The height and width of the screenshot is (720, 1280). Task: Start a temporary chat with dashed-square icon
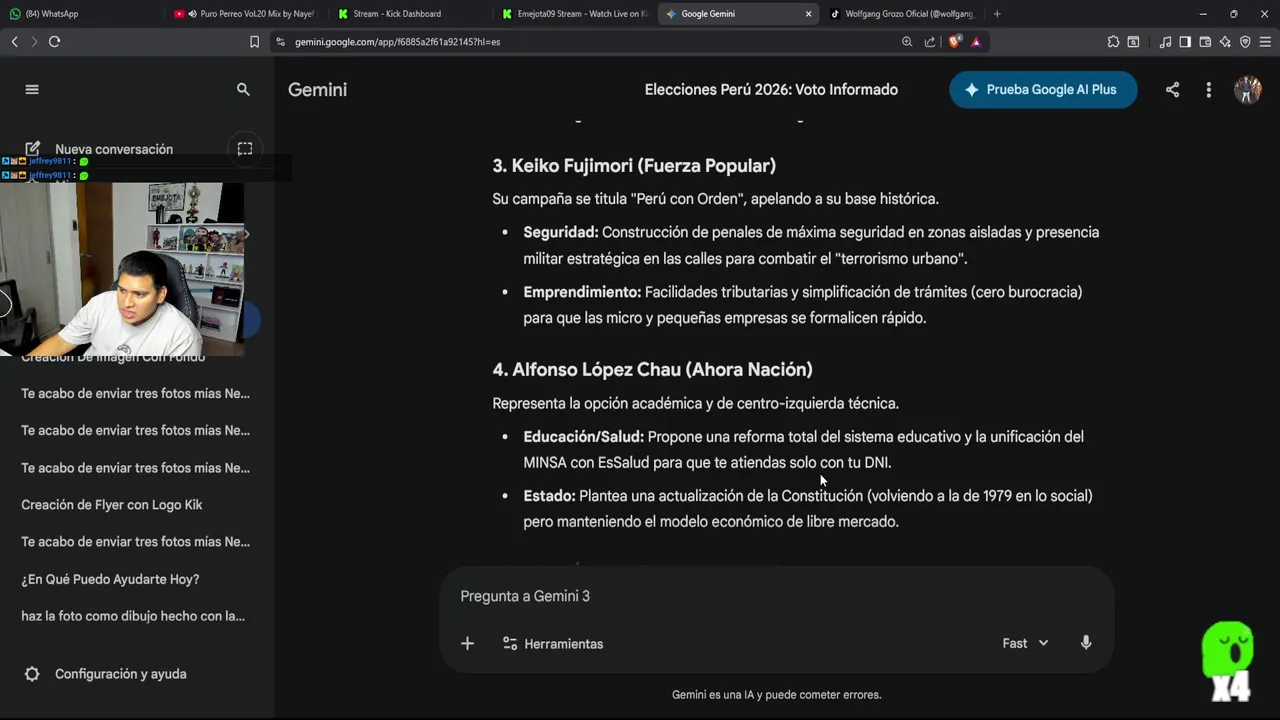[x=245, y=149]
